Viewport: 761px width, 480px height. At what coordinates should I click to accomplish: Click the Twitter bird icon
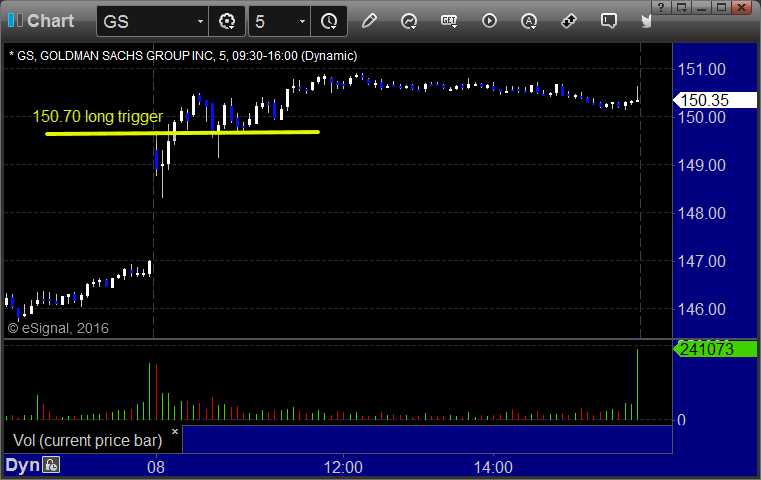point(645,21)
